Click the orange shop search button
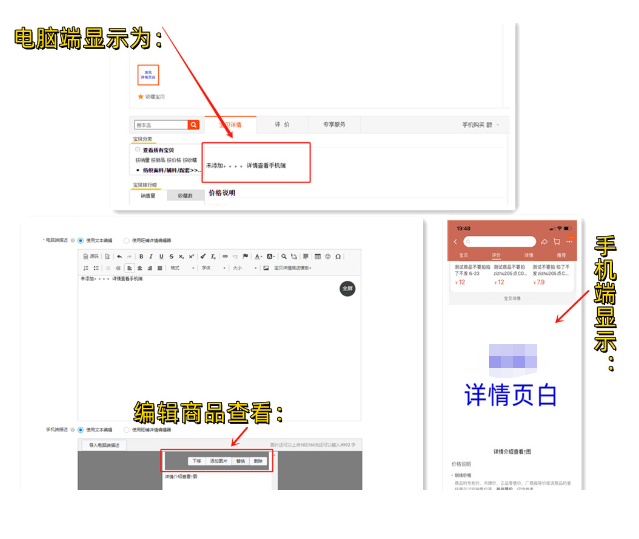639x539 pixels. click(193, 125)
